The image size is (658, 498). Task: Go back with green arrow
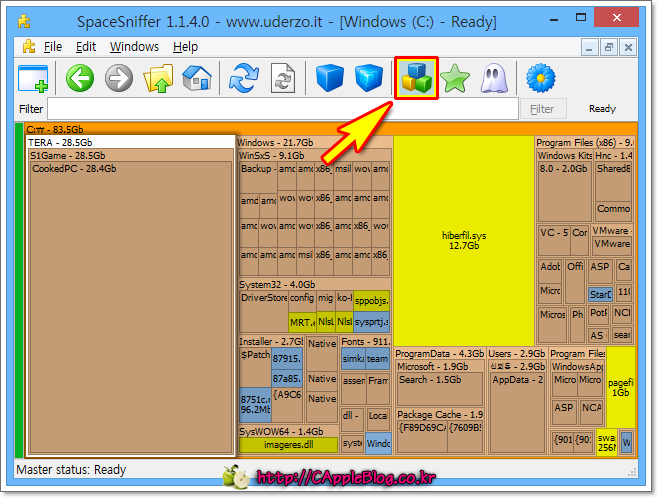(80, 78)
